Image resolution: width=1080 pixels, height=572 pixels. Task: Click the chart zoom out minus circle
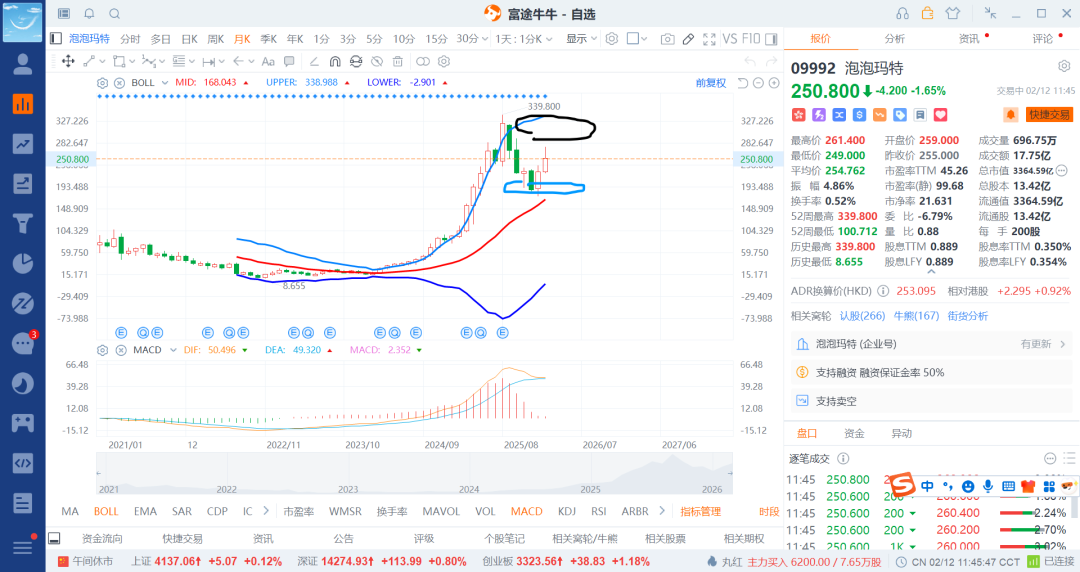[x=758, y=83]
